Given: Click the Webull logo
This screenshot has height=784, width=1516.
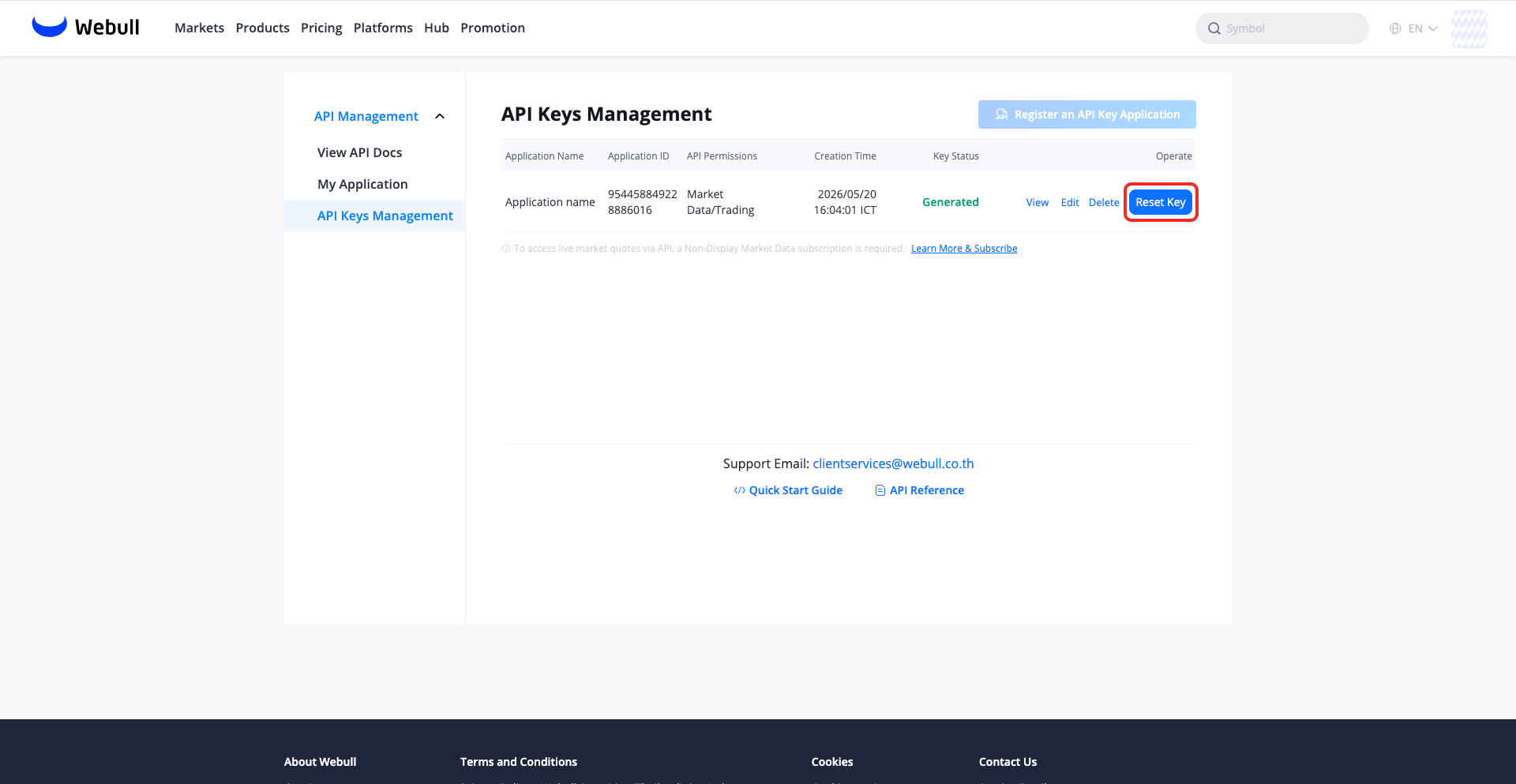Looking at the screenshot, I should 85,28.
